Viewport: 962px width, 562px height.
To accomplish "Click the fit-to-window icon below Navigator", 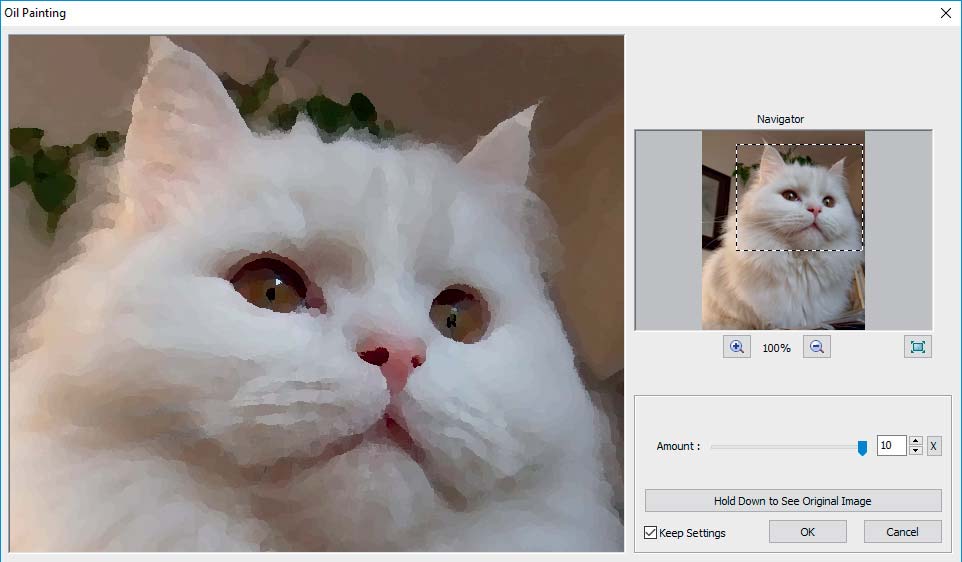I will pos(918,347).
